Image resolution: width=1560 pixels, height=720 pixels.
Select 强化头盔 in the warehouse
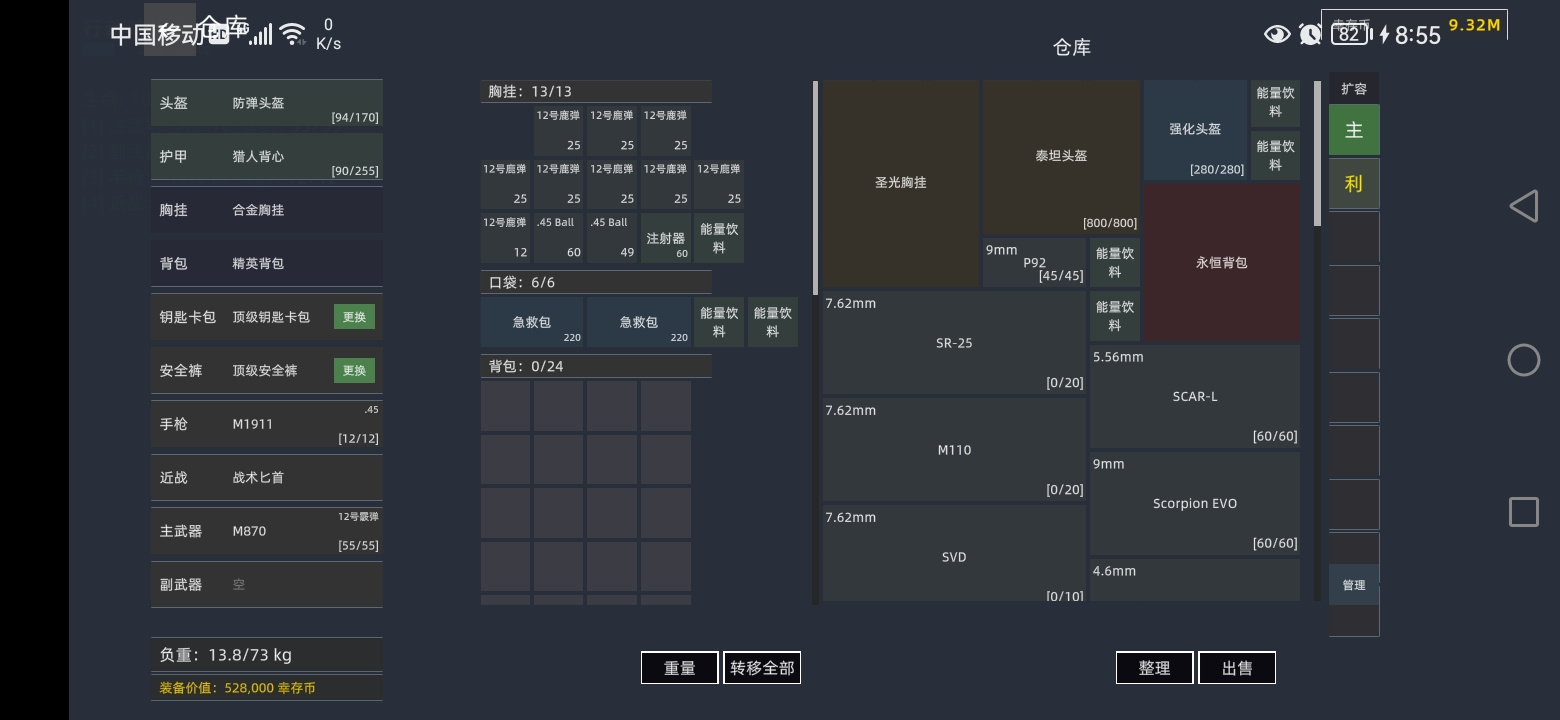tap(1195, 129)
